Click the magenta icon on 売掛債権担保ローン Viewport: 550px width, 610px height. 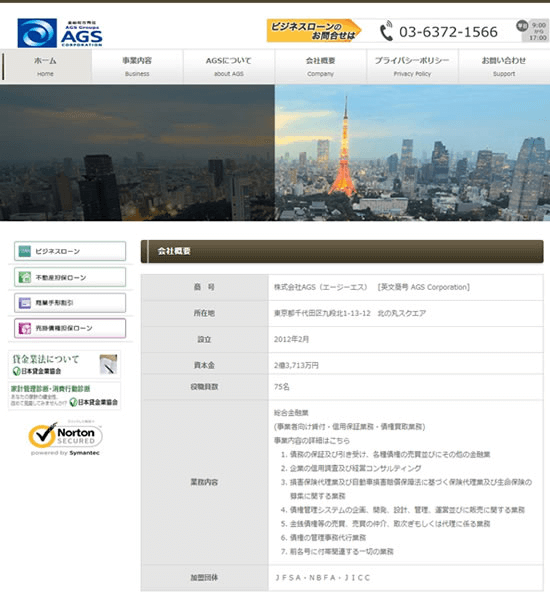pyautogui.click(x=25, y=328)
